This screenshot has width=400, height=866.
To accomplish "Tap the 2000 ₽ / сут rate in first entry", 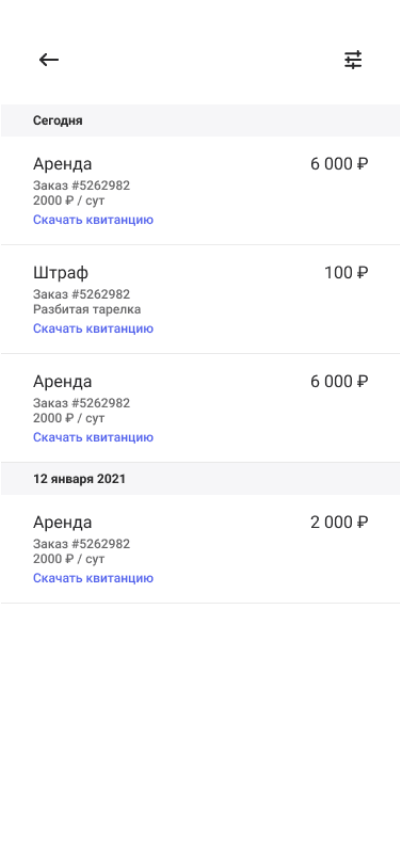I will [x=69, y=200].
